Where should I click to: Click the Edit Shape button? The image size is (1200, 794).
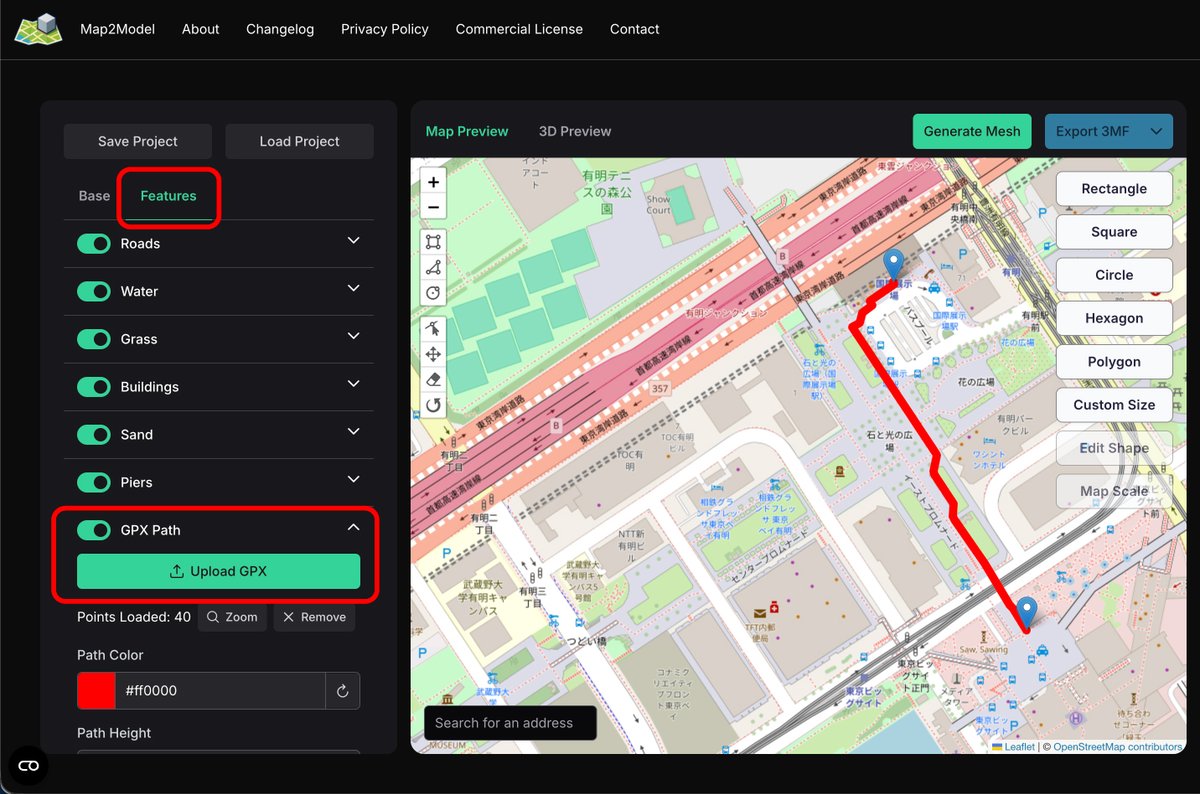[1114, 448]
